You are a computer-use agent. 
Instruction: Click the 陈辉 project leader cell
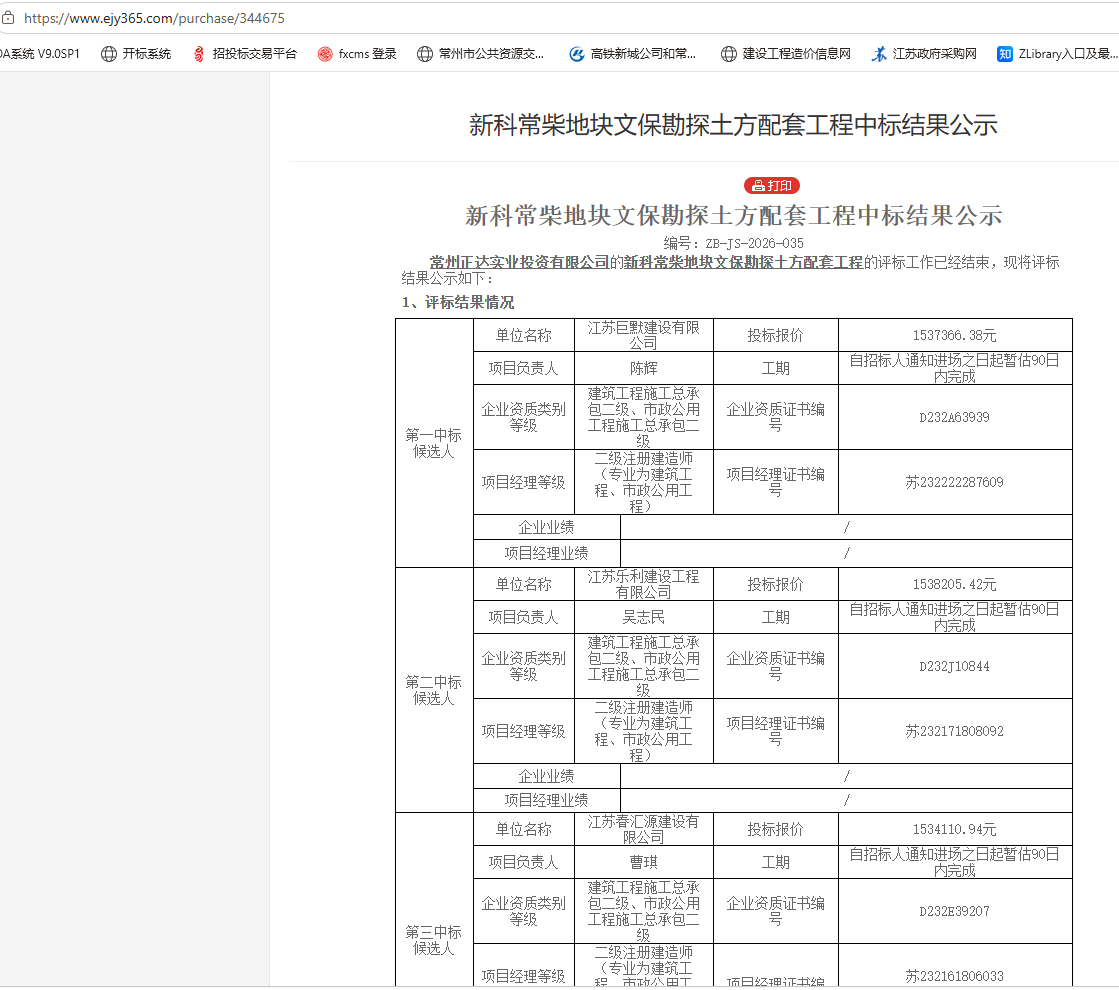coord(644,368)
